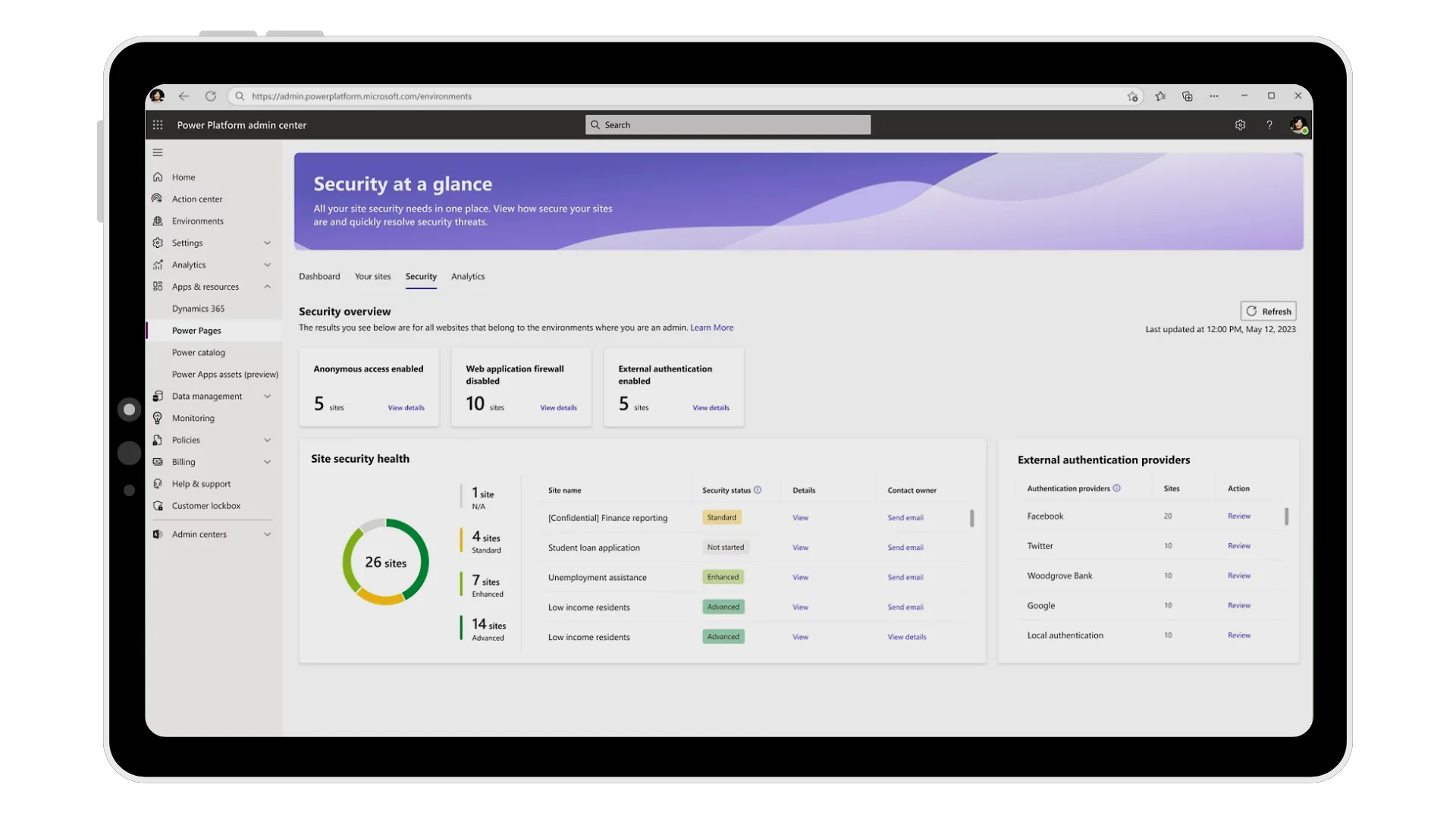The height and width of the screenshot is (819, 1456).
Task: Click the authentication providers scrollbar
Action: [x=1286, y=516]
